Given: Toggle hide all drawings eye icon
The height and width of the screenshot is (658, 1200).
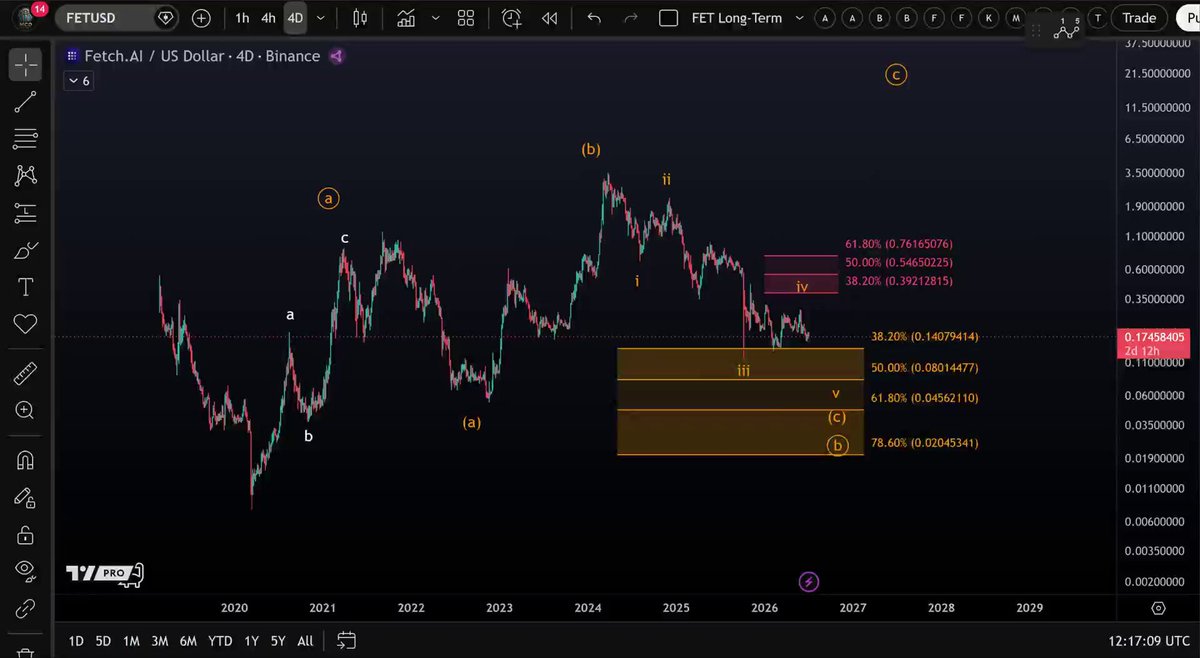Looking at the screenshot, I should coord(25,571).
